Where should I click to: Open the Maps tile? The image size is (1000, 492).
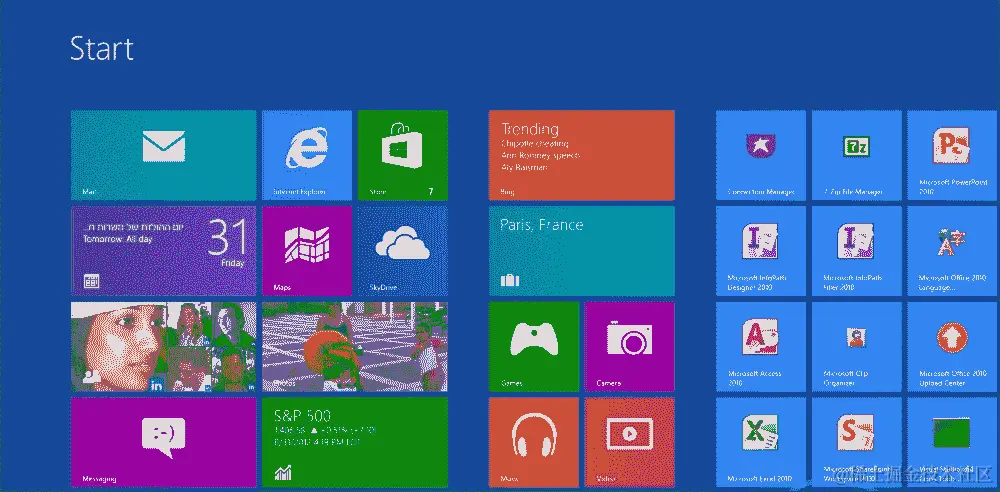[307, 251]
